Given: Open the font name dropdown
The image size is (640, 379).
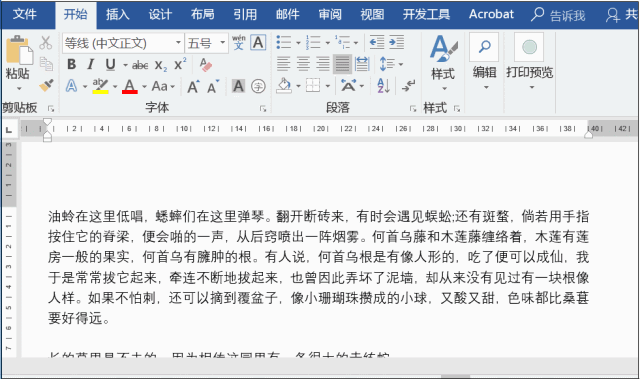Looking at the screenshot, I should coord(178,42).
